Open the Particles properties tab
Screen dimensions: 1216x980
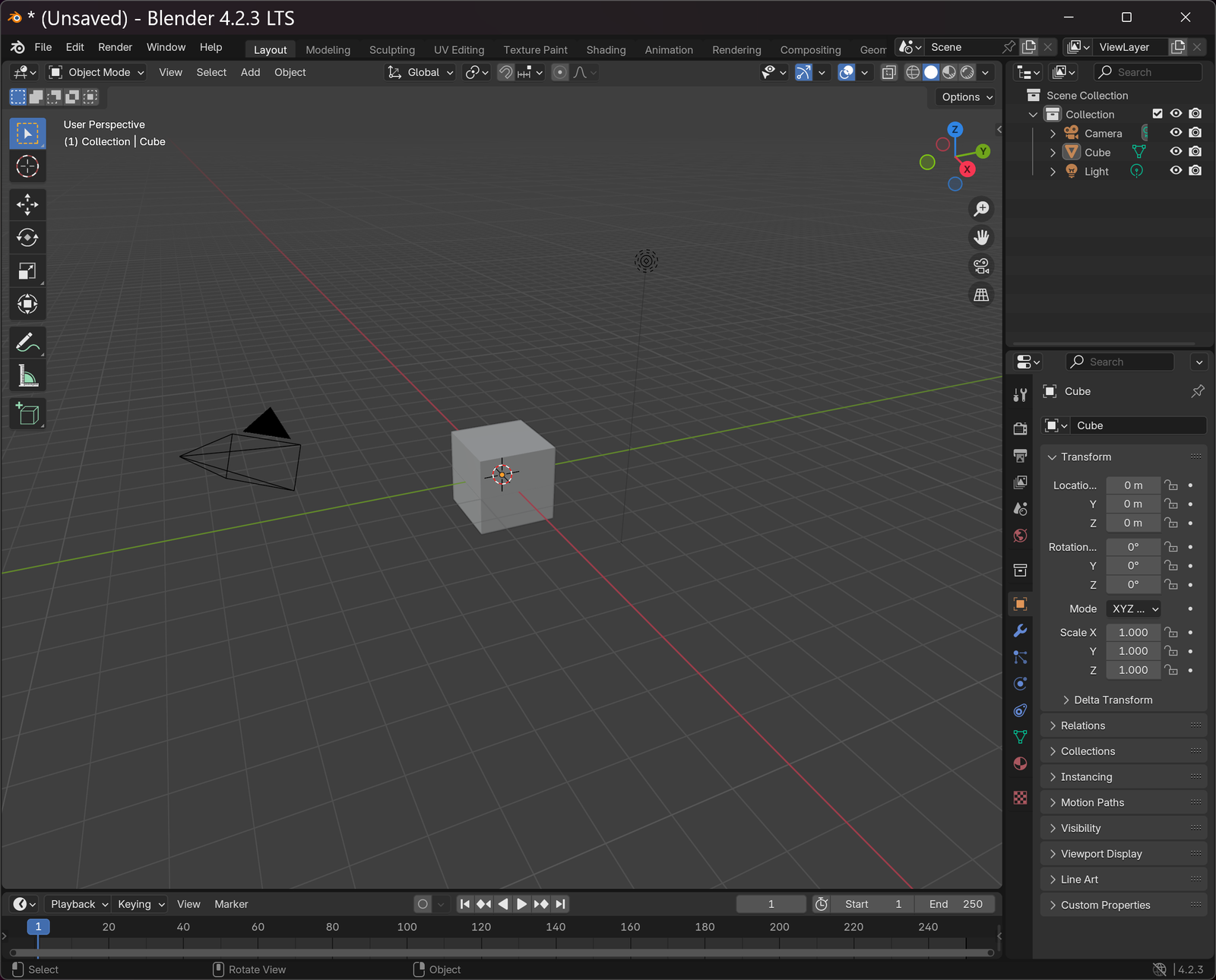point(1020,657)
